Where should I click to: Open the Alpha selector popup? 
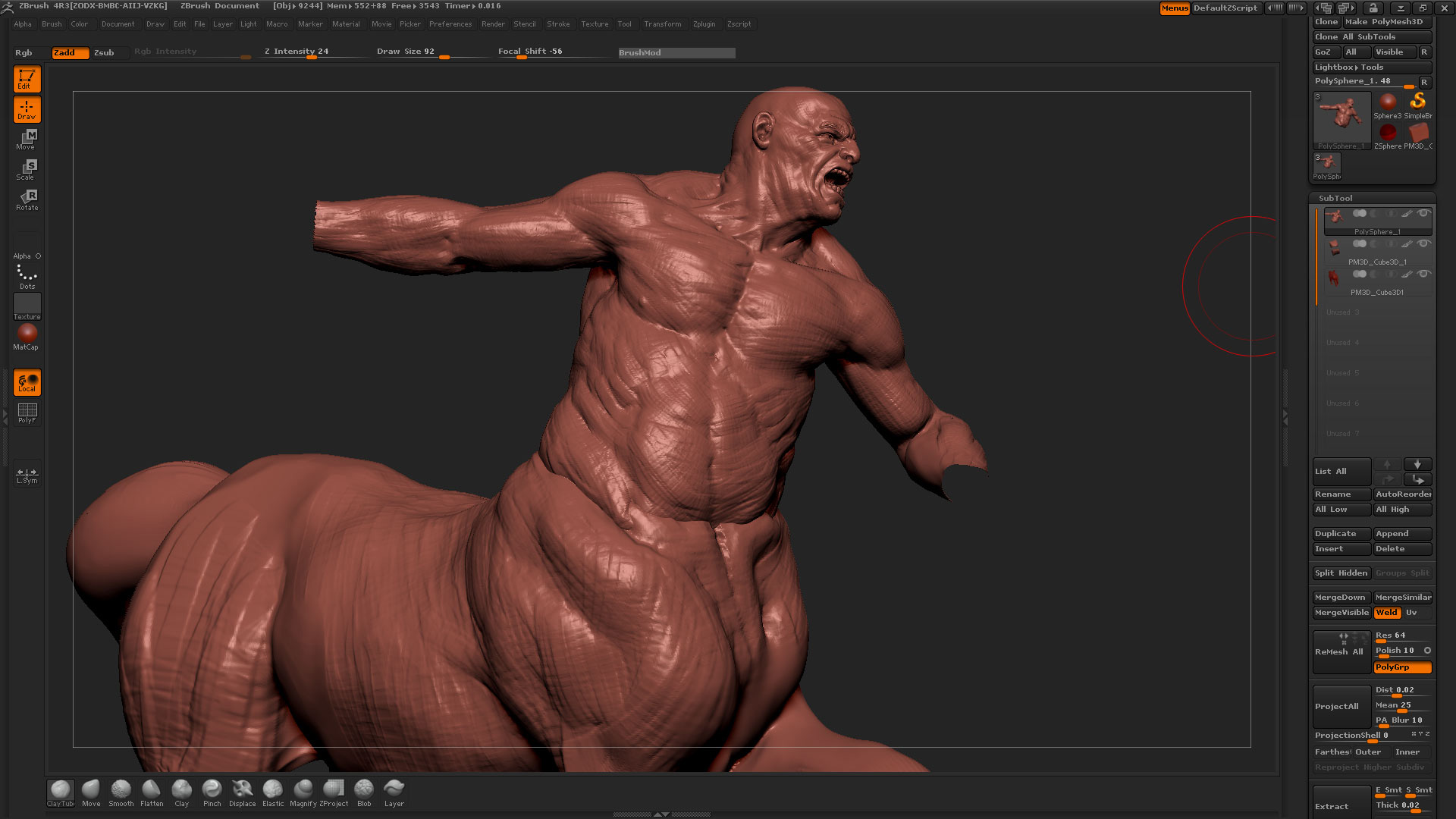[27, 246]
